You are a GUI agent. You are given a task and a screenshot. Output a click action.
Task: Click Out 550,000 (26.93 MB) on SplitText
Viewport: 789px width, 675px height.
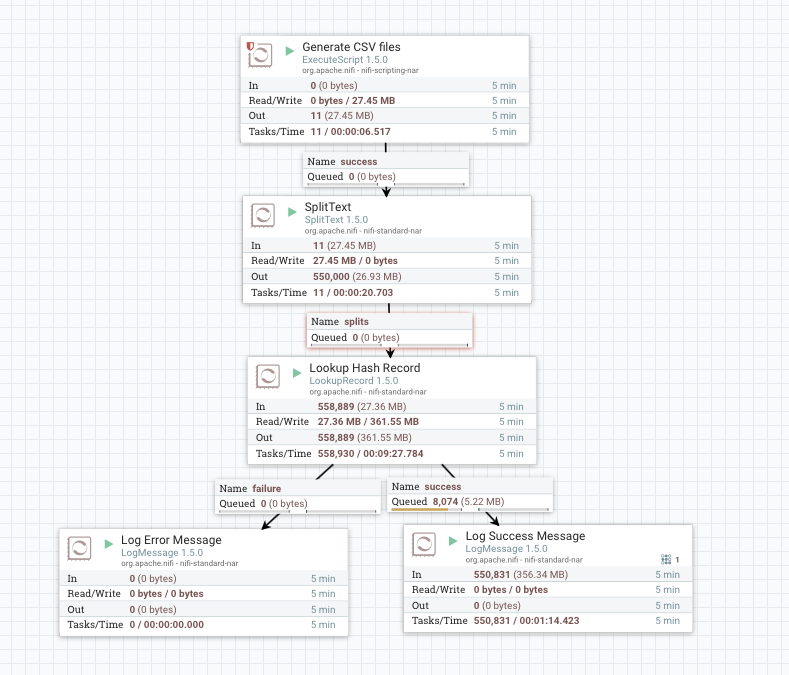click(387, 276)
